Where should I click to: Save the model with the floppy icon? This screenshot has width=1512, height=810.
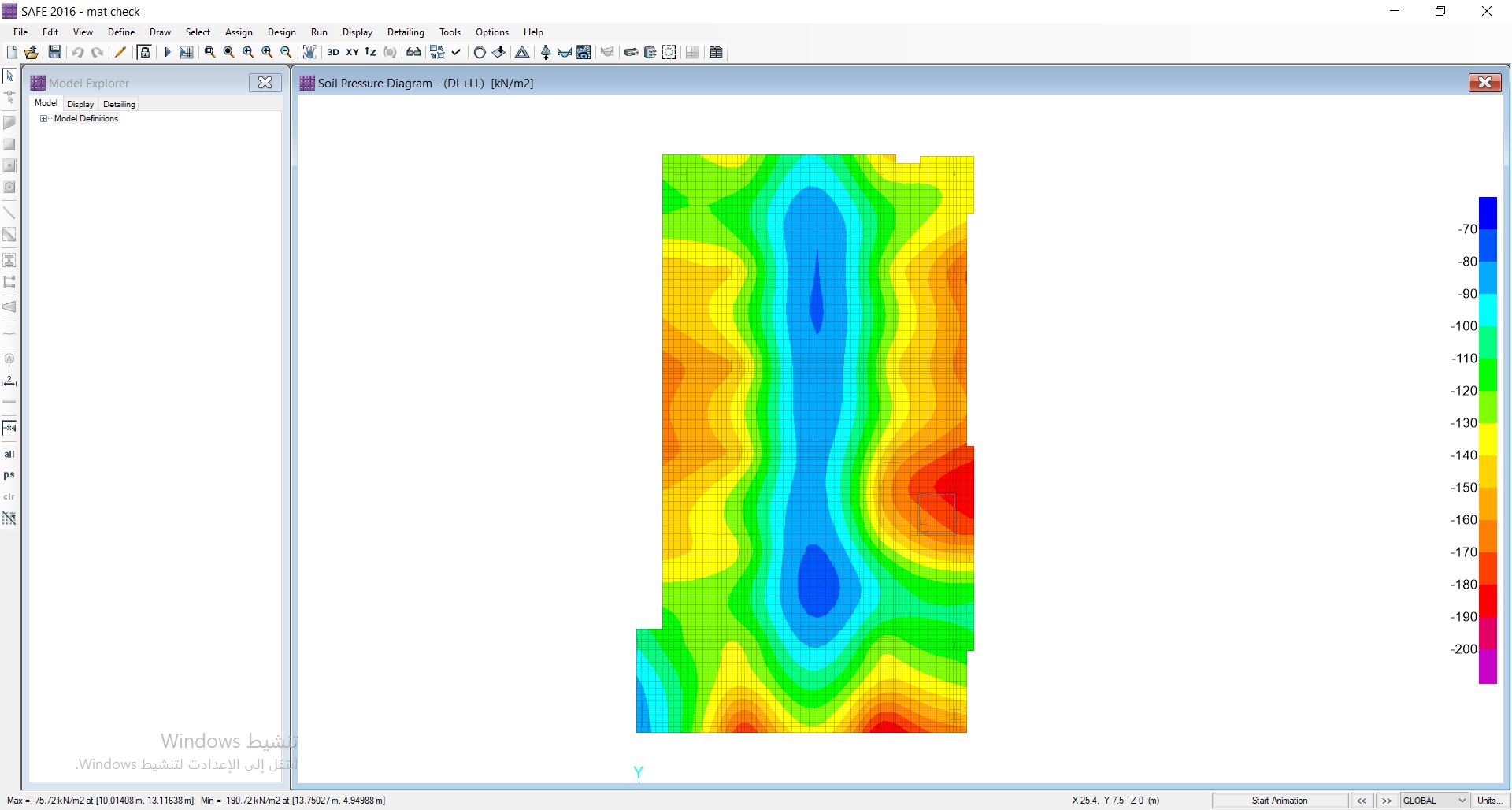(54, 52)
